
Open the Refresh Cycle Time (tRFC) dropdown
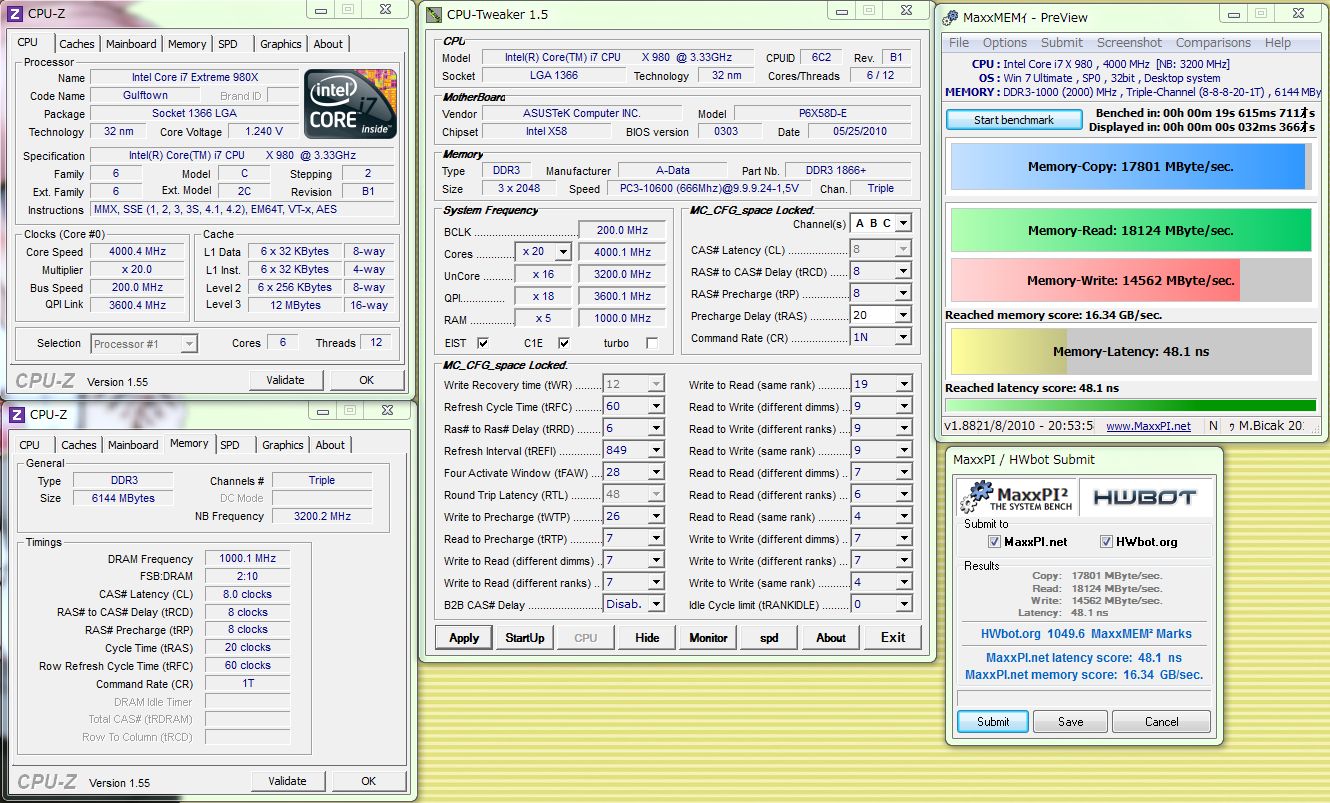click(656, 406)
